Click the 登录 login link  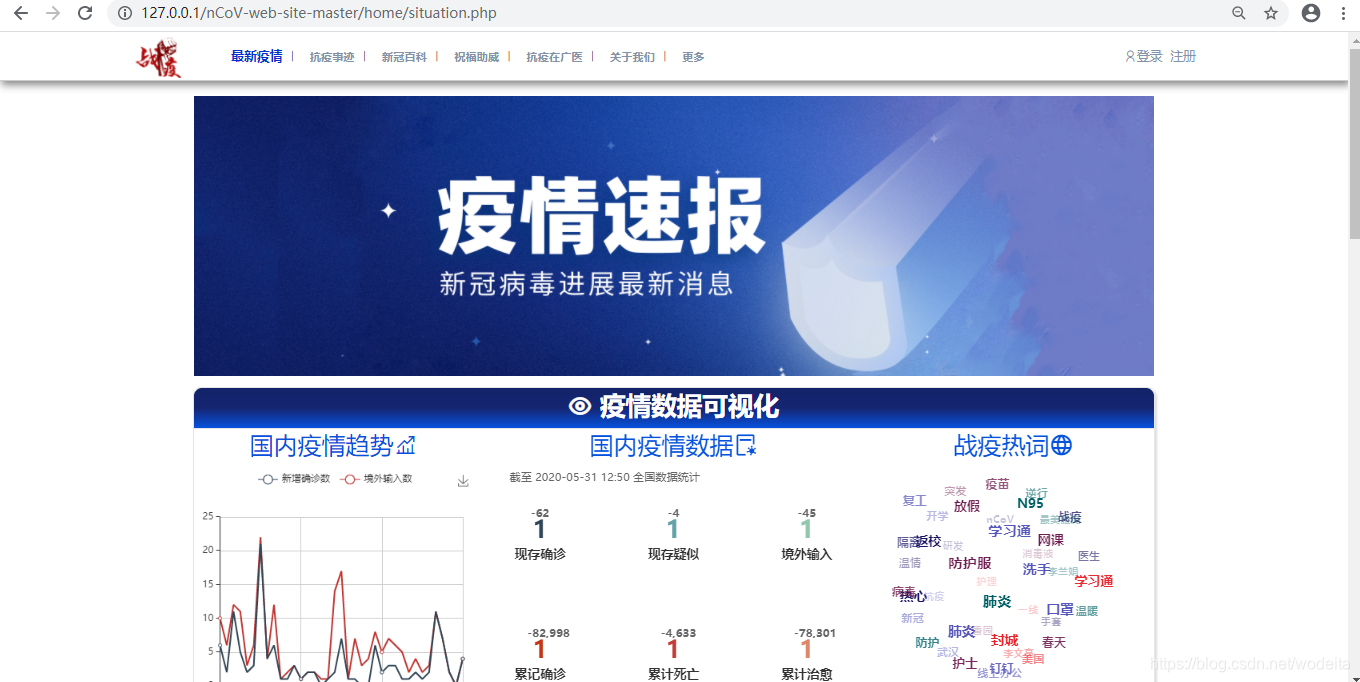[x=1149, y=57]
